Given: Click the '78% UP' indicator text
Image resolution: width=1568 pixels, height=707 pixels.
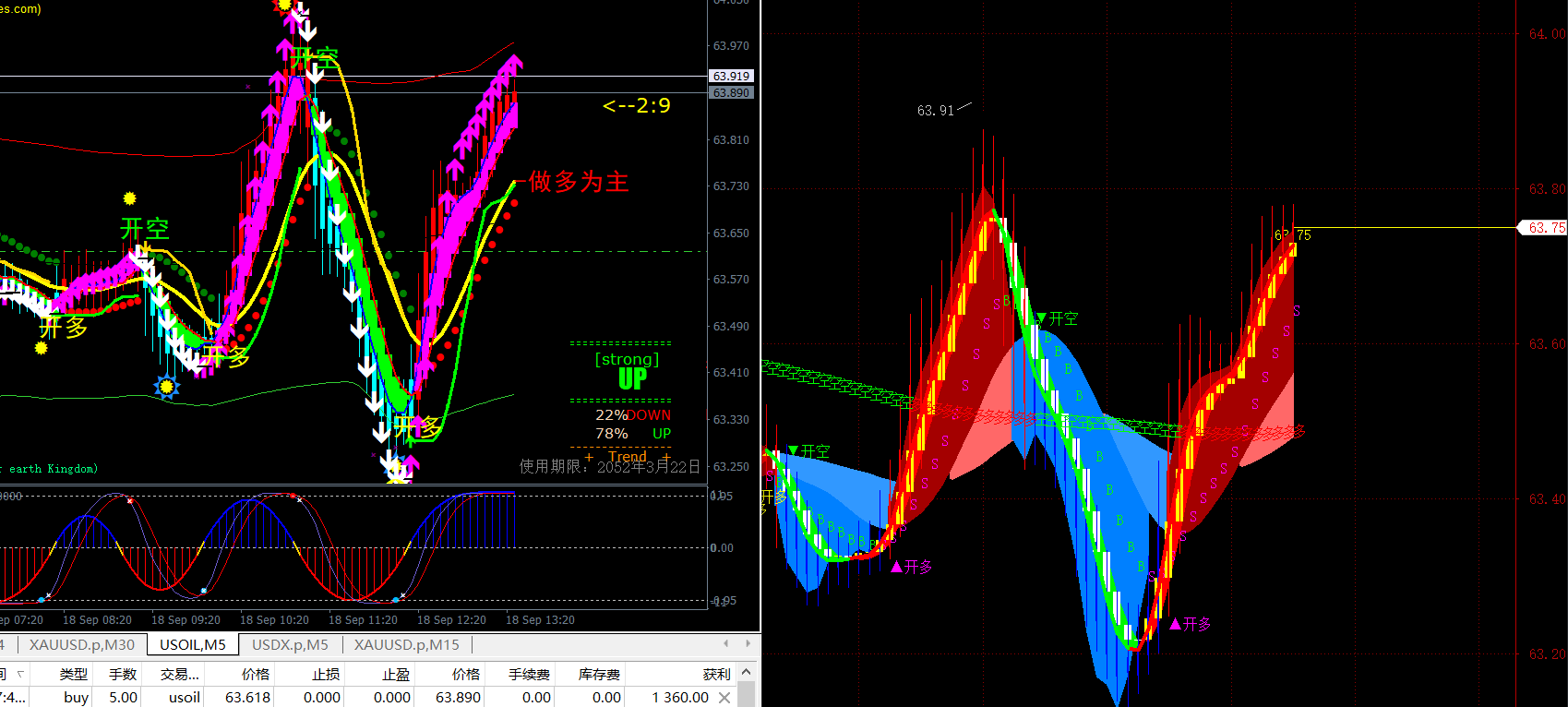Looking at the screenshot, I should pyautogui.click(x=633, y=434).
